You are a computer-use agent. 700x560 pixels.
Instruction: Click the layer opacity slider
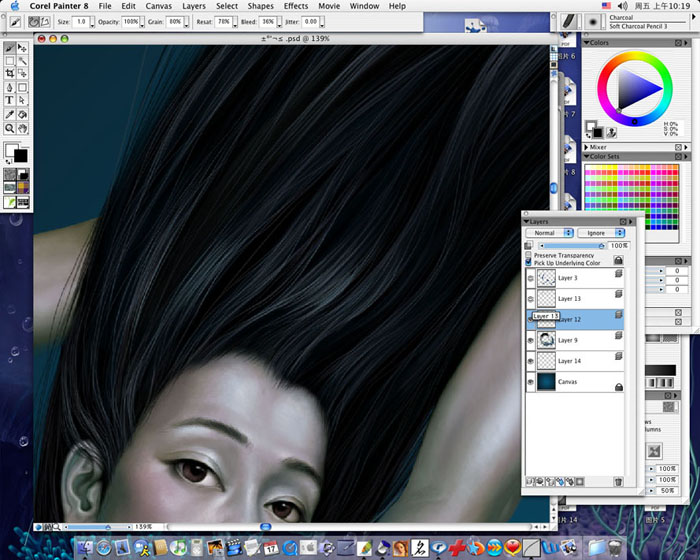(572, 246)
